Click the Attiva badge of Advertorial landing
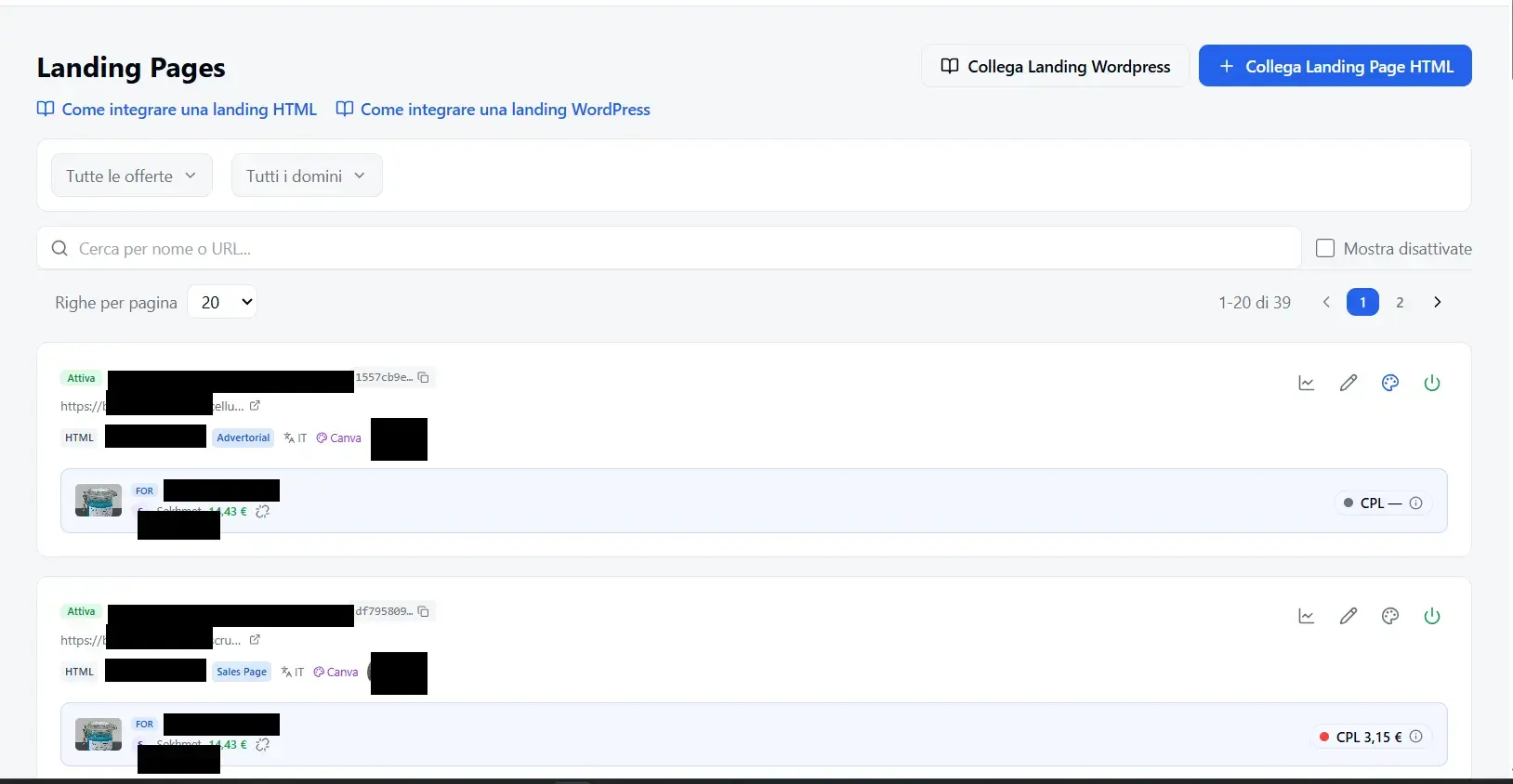This screenshot has width=1513, height=784. (81, 378)
